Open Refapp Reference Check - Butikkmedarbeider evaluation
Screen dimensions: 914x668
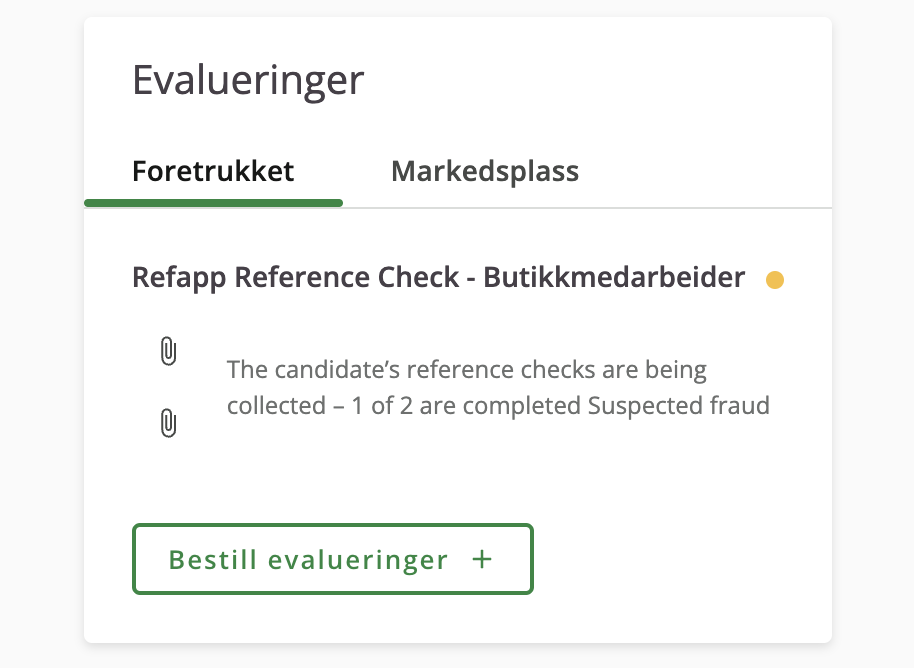tap(438, 277)
